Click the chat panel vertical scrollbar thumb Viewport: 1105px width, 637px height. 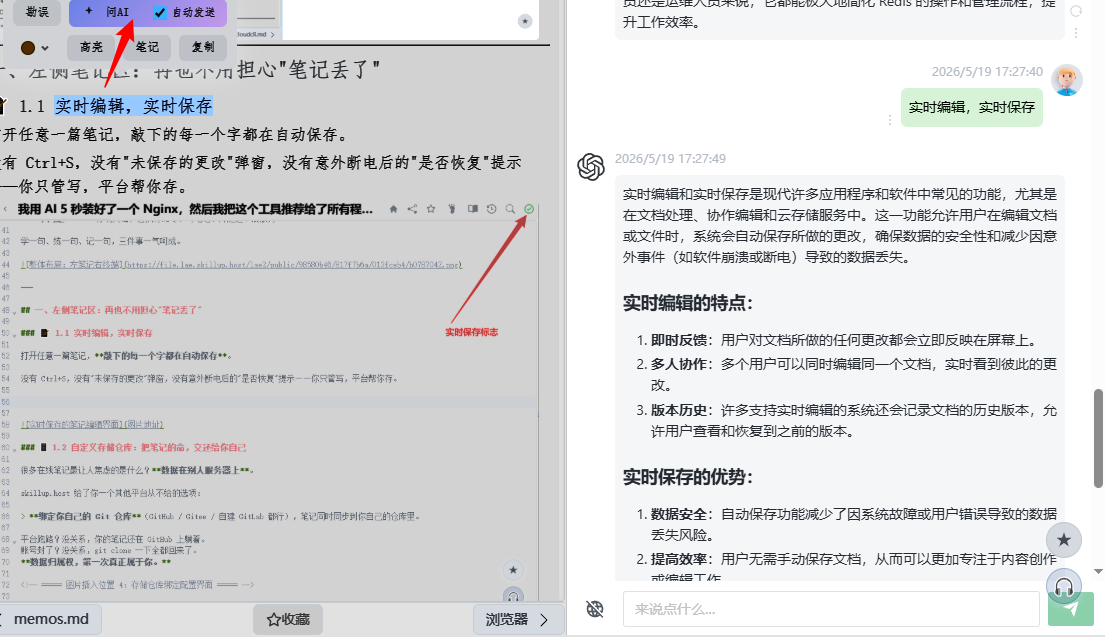pyautogui.click(x=1099, y=438)
